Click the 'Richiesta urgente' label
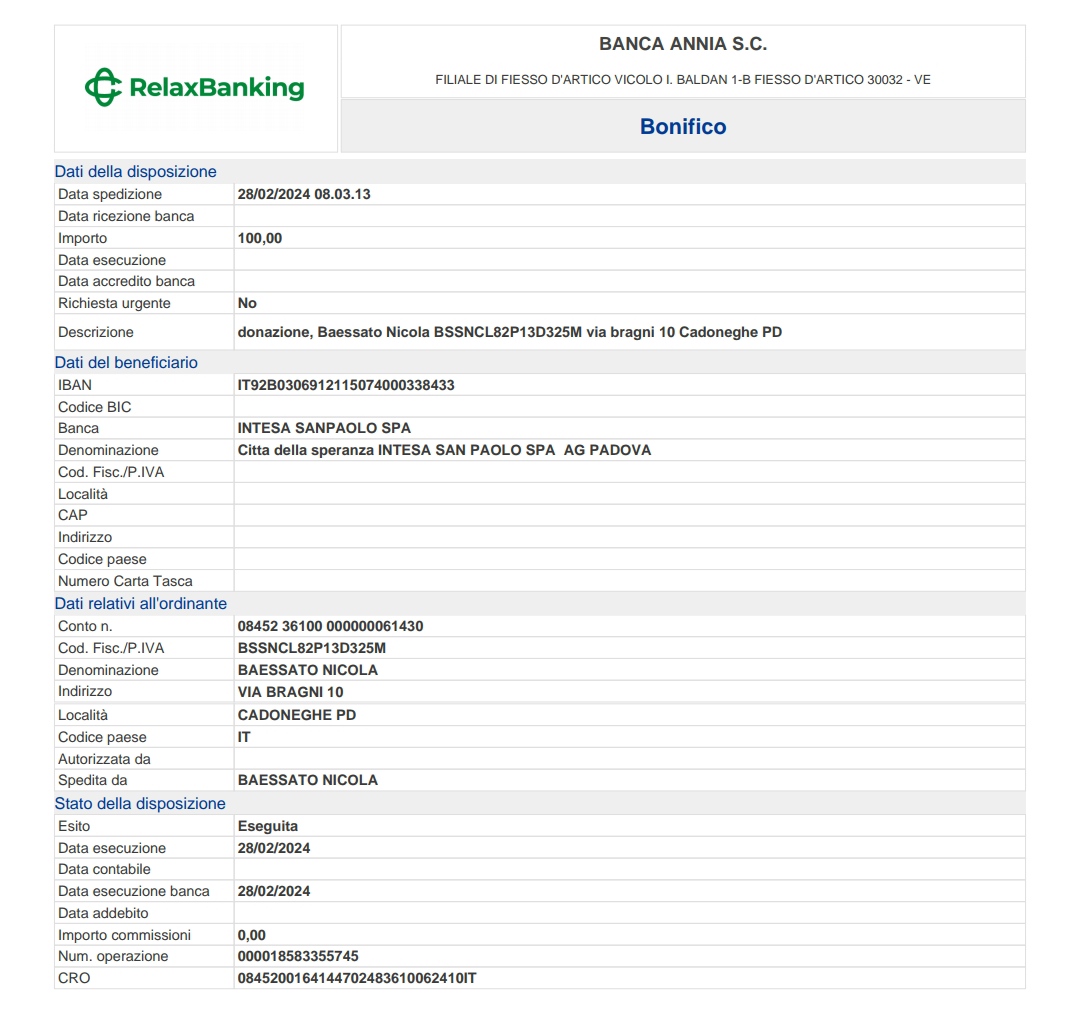Viewport: 1080px width, 1026px height. tap(114, 303)
